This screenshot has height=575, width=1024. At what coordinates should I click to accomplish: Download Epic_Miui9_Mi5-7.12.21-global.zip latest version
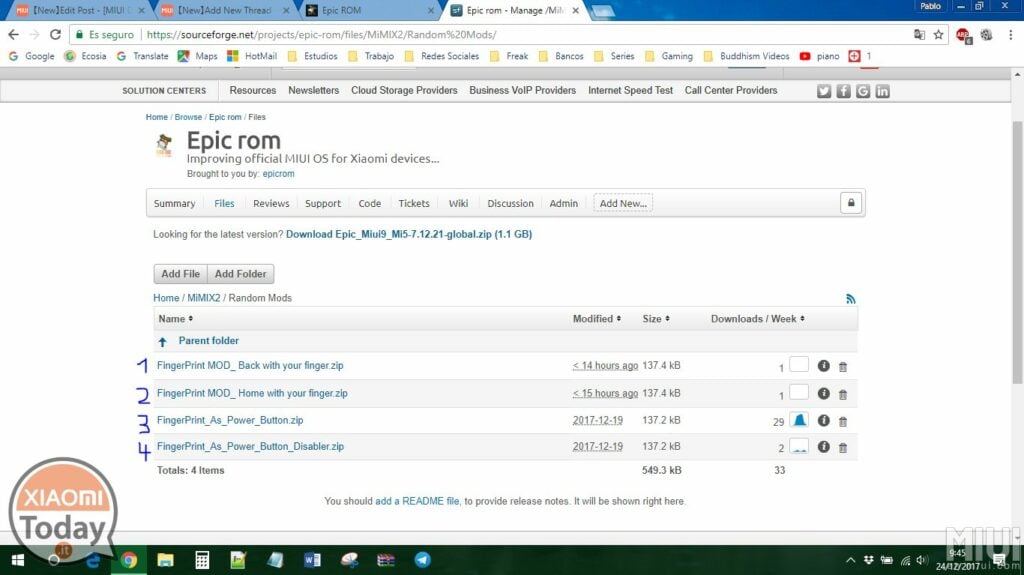click(x=409, y=234)
